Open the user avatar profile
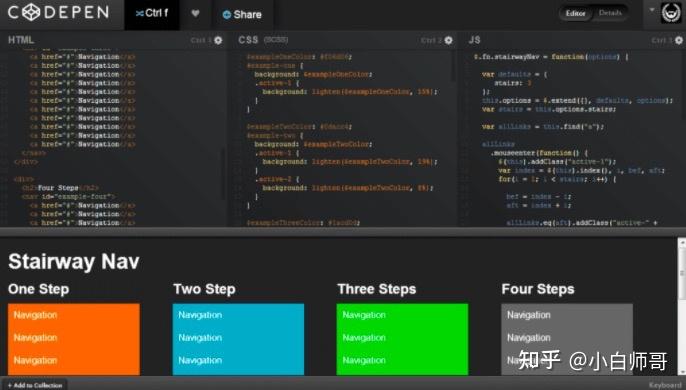 (x=671, y=13)
